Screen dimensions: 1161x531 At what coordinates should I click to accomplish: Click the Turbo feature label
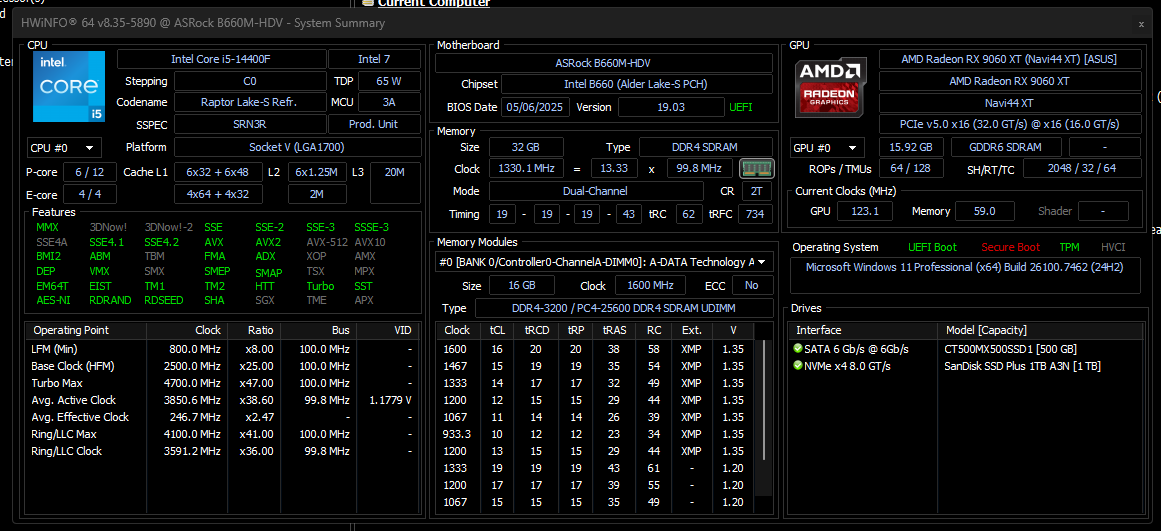(320, 286)
